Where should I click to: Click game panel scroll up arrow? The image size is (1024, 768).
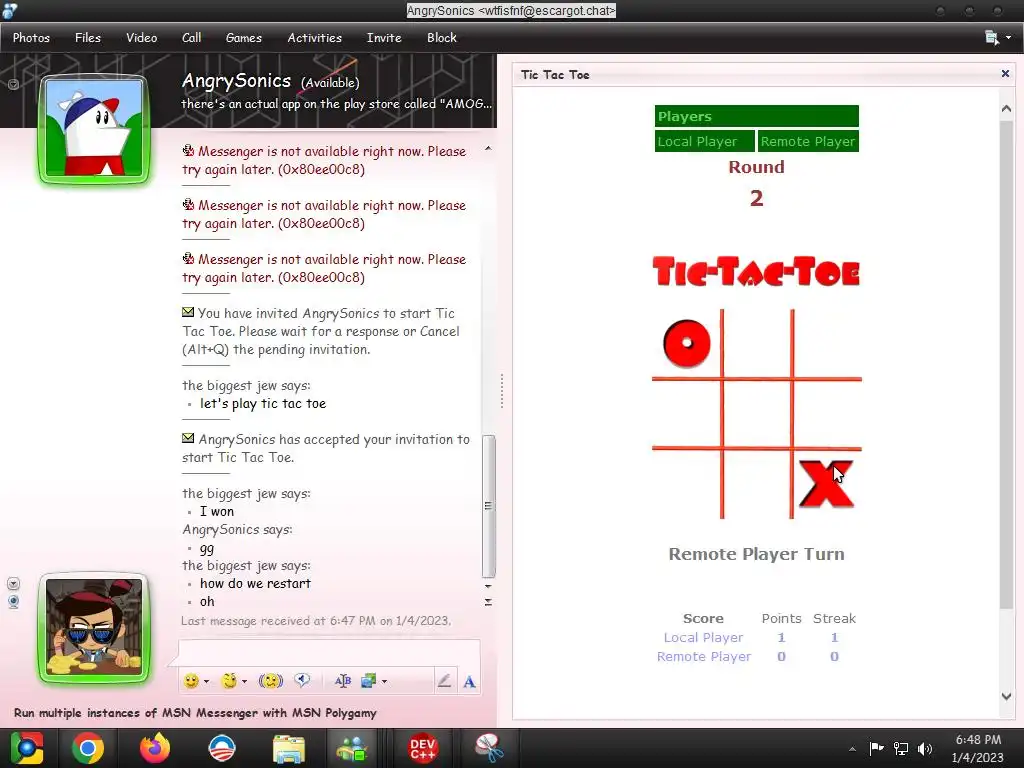click(x=1006, y=108)
